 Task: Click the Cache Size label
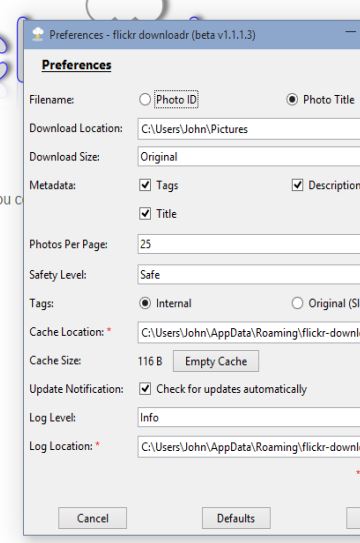tap(55, 360)
